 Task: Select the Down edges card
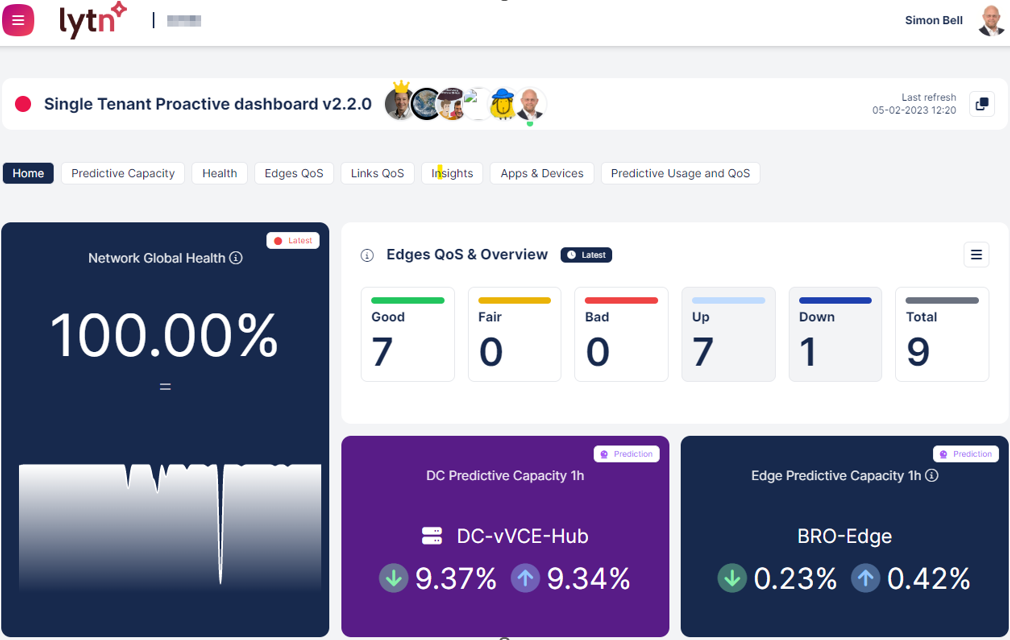click(835, 335)
